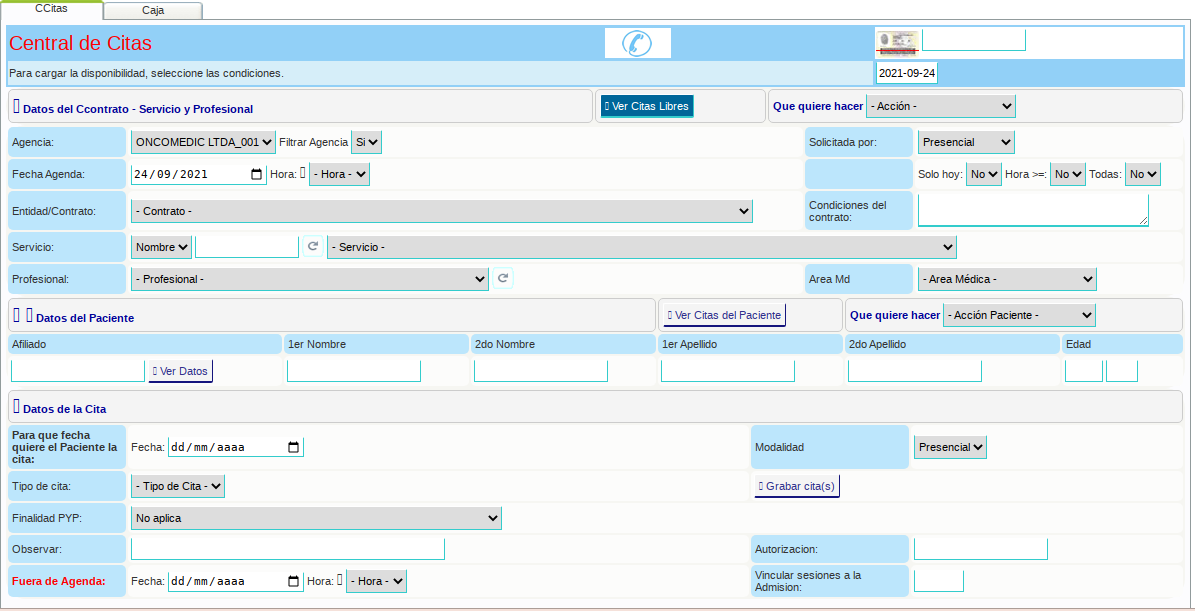
Task: Open calendar picker in Datos de la Cita fecha
Action: pyautogui.click(x=293, y=447)
